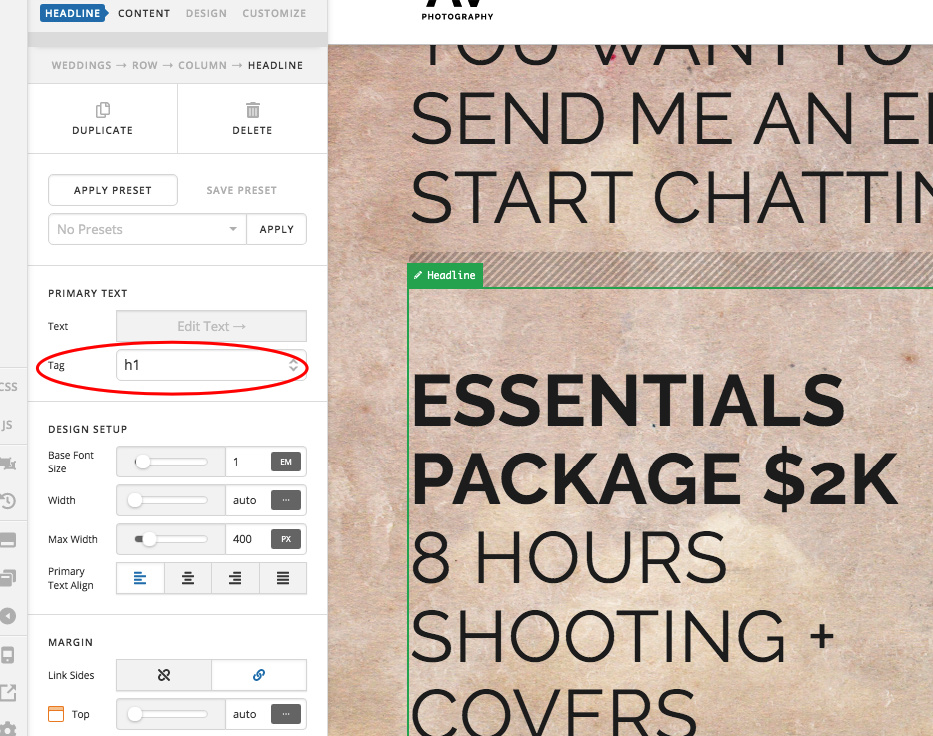This screenshot has height=736, width=933.
Task: Switch to the Customize tab
Action: (274, 13)
